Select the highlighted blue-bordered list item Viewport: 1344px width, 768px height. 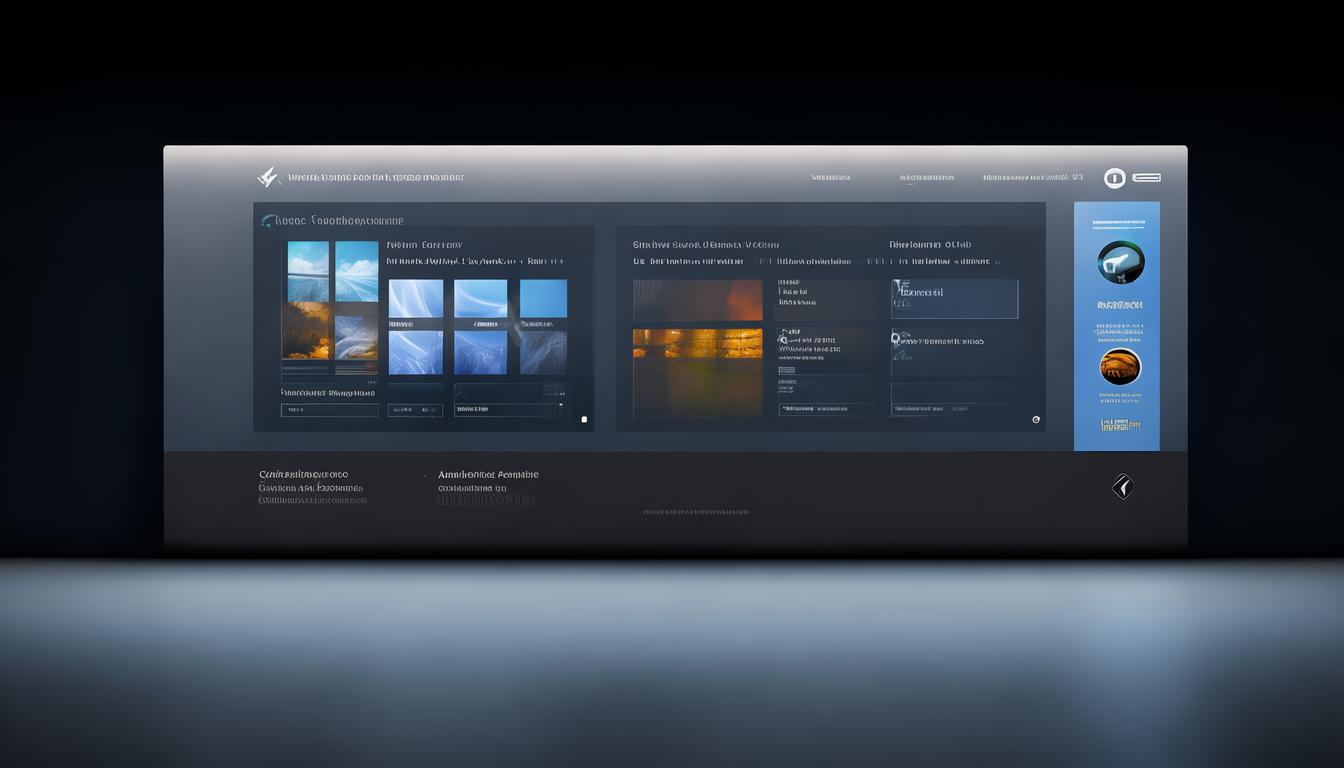pos(954,299)
